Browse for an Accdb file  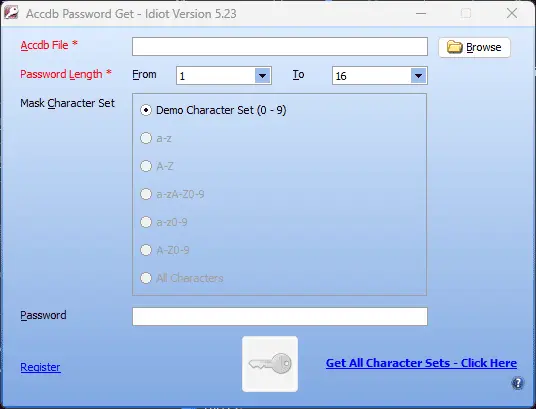click(x=474, y=47)
